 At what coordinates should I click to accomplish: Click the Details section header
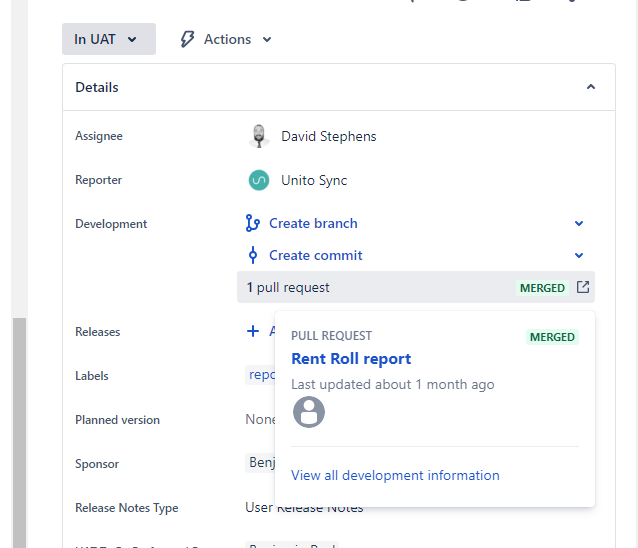[339, 87]
